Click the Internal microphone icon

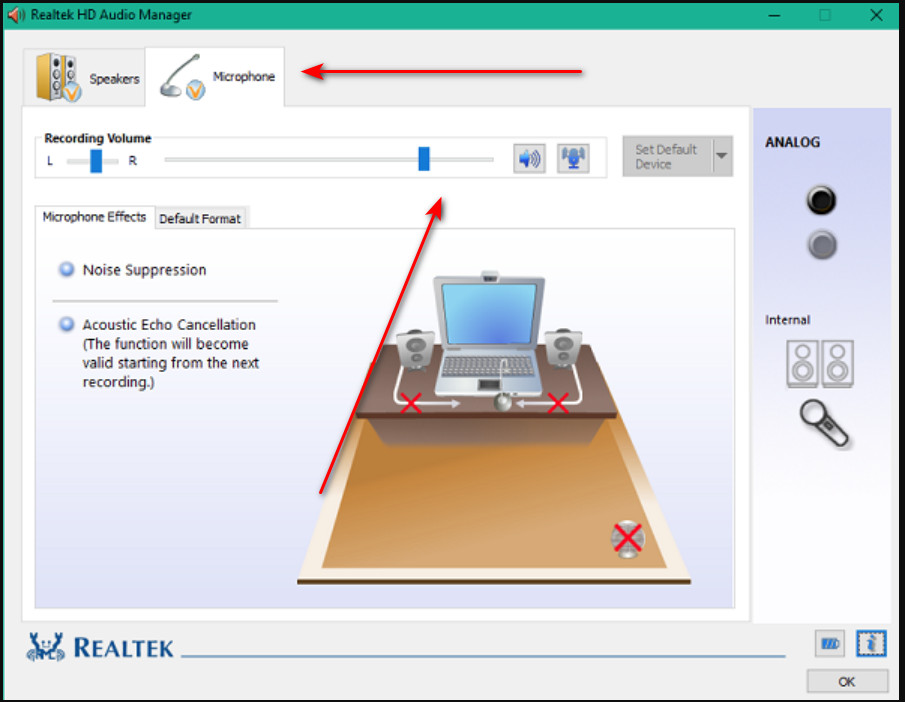click(820, 422)
